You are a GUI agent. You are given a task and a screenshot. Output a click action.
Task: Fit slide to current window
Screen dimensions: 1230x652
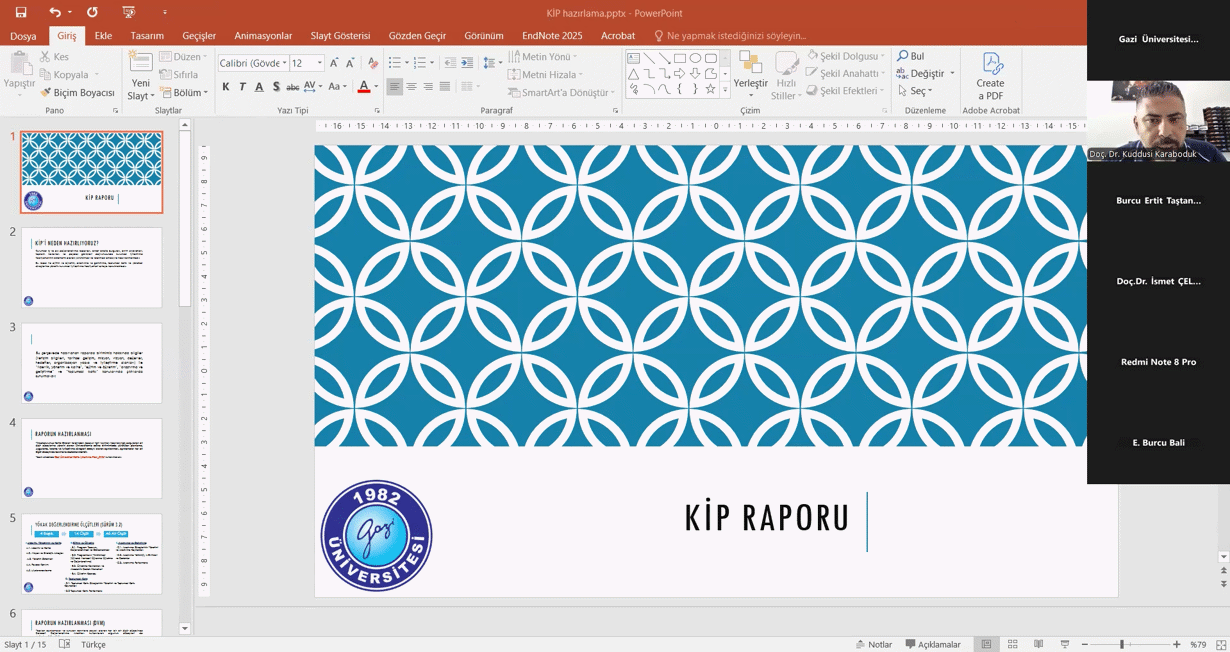1219,644
